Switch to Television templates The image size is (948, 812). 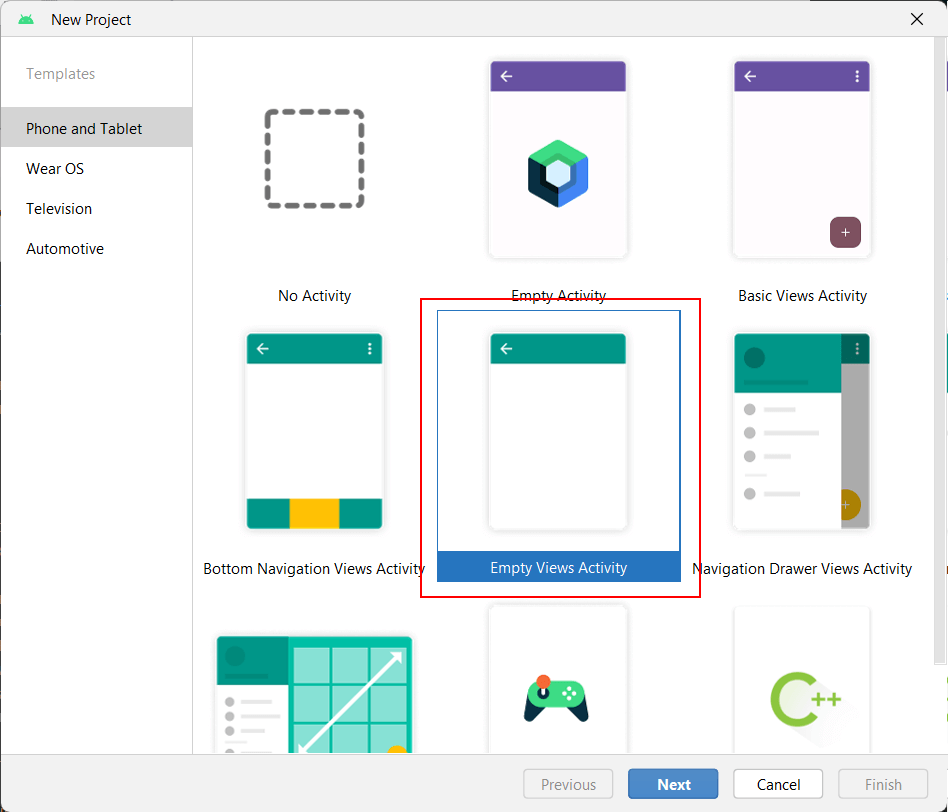pos(59,208)
